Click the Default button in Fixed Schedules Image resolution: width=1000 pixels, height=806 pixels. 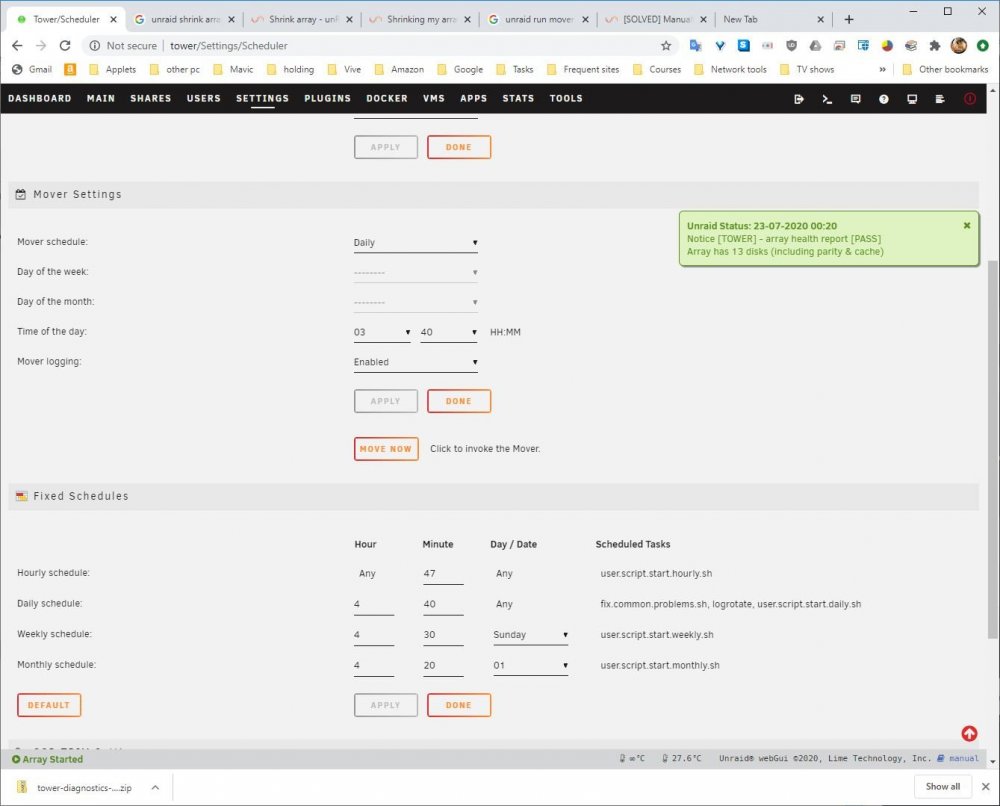[x=48, y=705]
